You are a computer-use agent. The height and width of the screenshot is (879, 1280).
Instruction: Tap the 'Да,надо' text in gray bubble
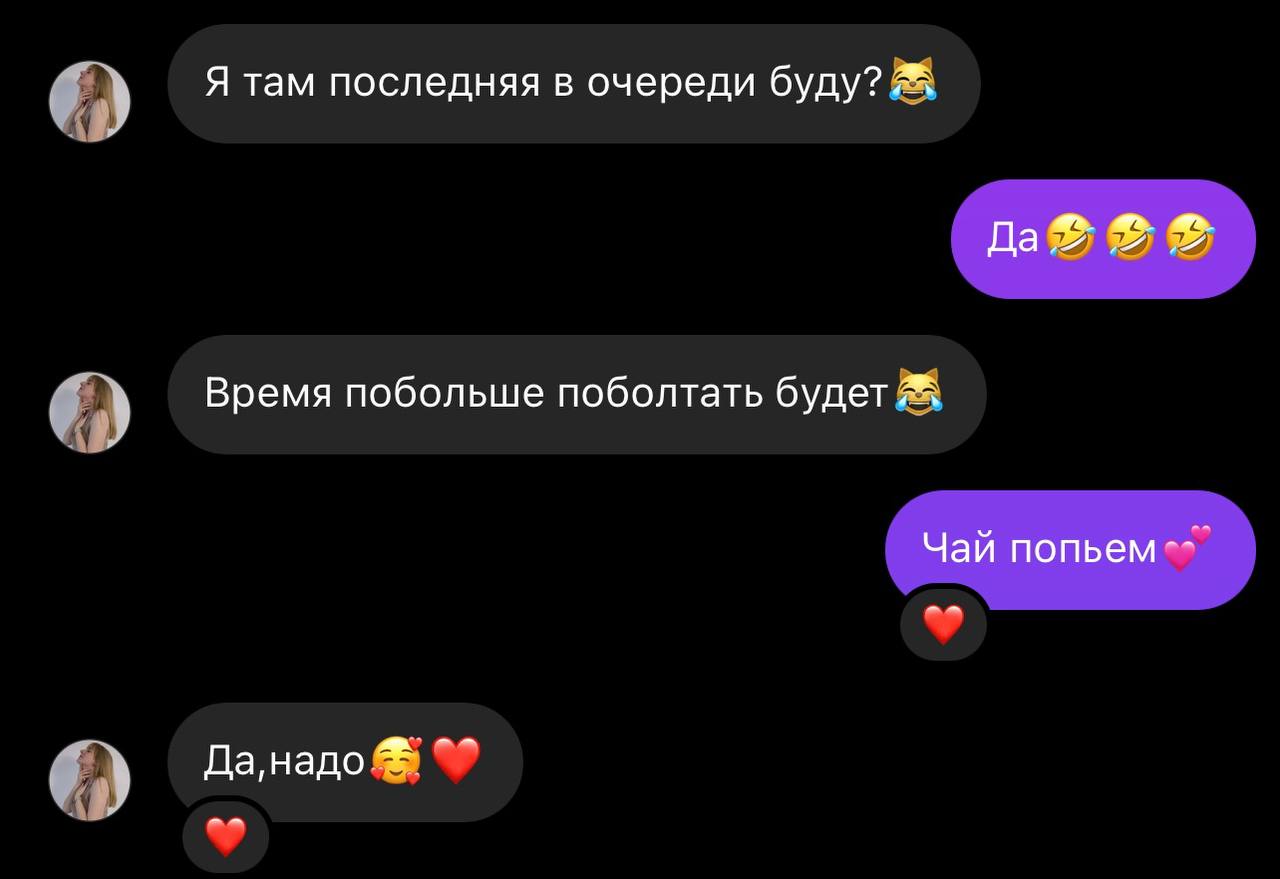click(284, 762)
